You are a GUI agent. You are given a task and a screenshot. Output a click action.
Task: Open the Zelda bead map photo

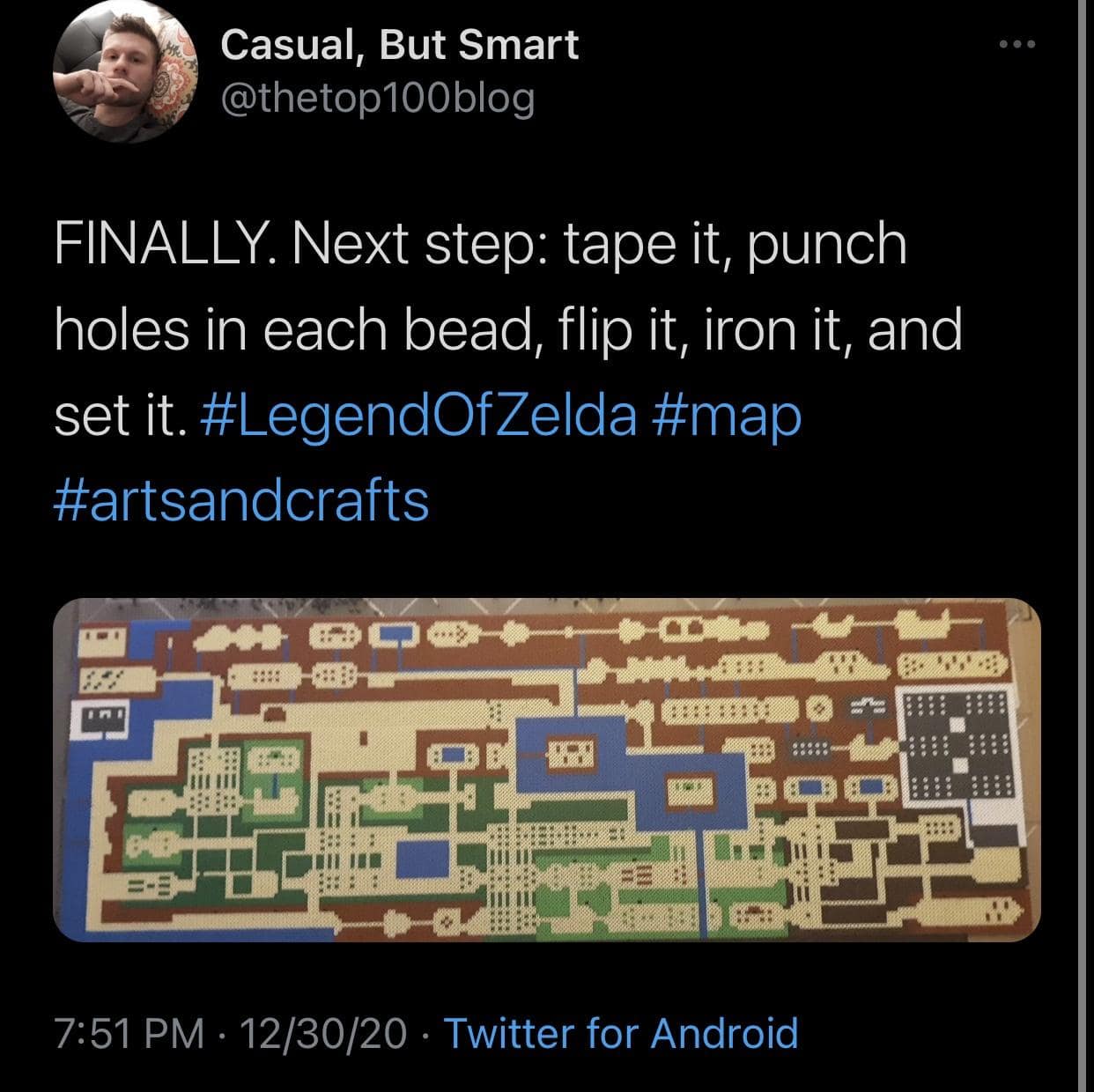click(x=546, y=770)
